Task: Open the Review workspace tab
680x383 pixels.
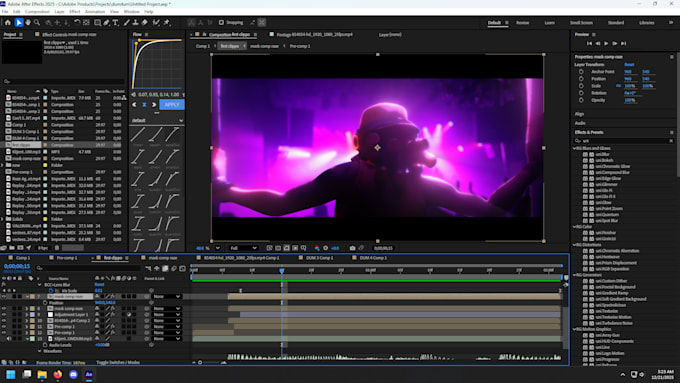Action: [523, 23]
